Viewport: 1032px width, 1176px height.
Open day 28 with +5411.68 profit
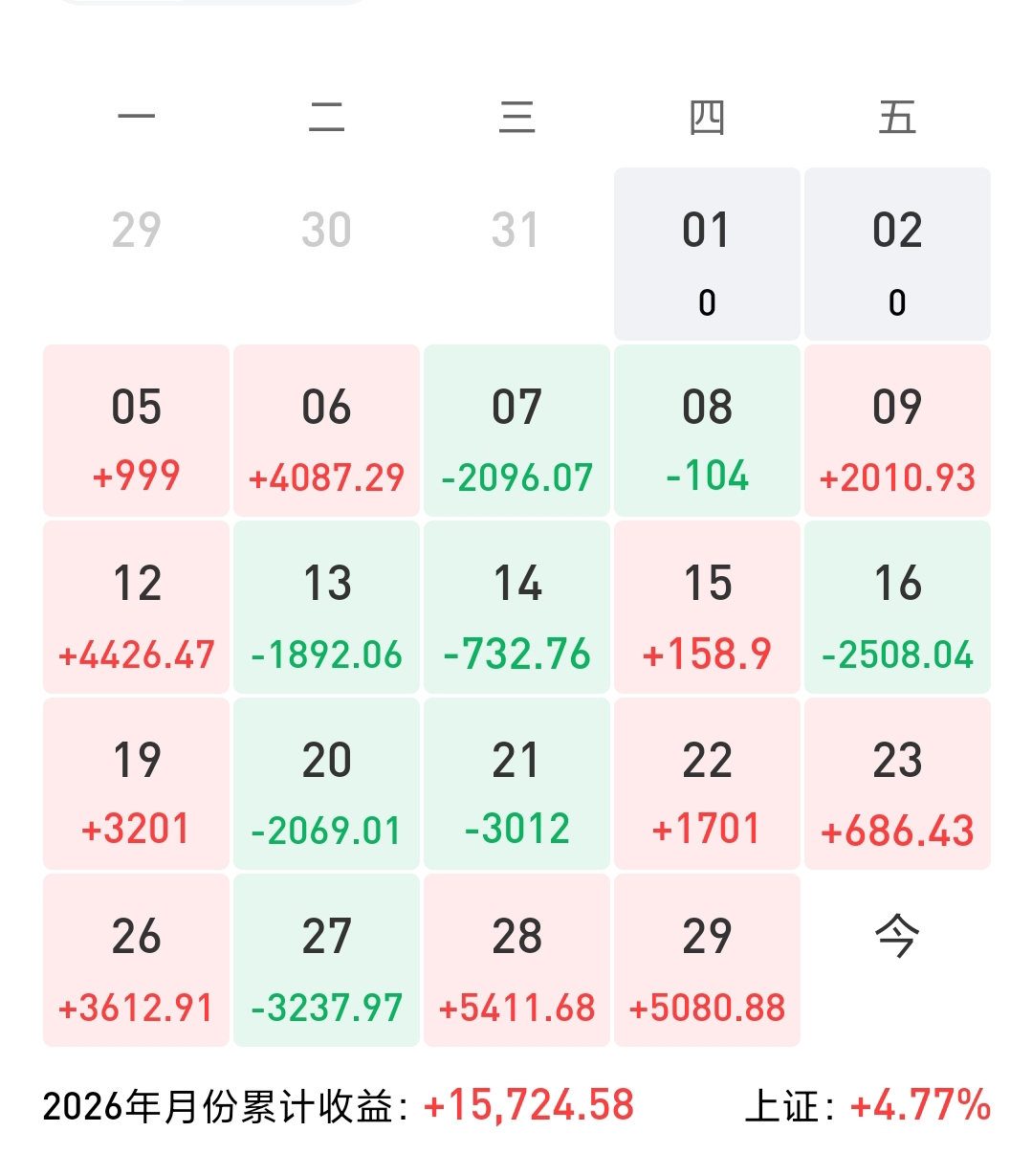(x=516, y=960)
